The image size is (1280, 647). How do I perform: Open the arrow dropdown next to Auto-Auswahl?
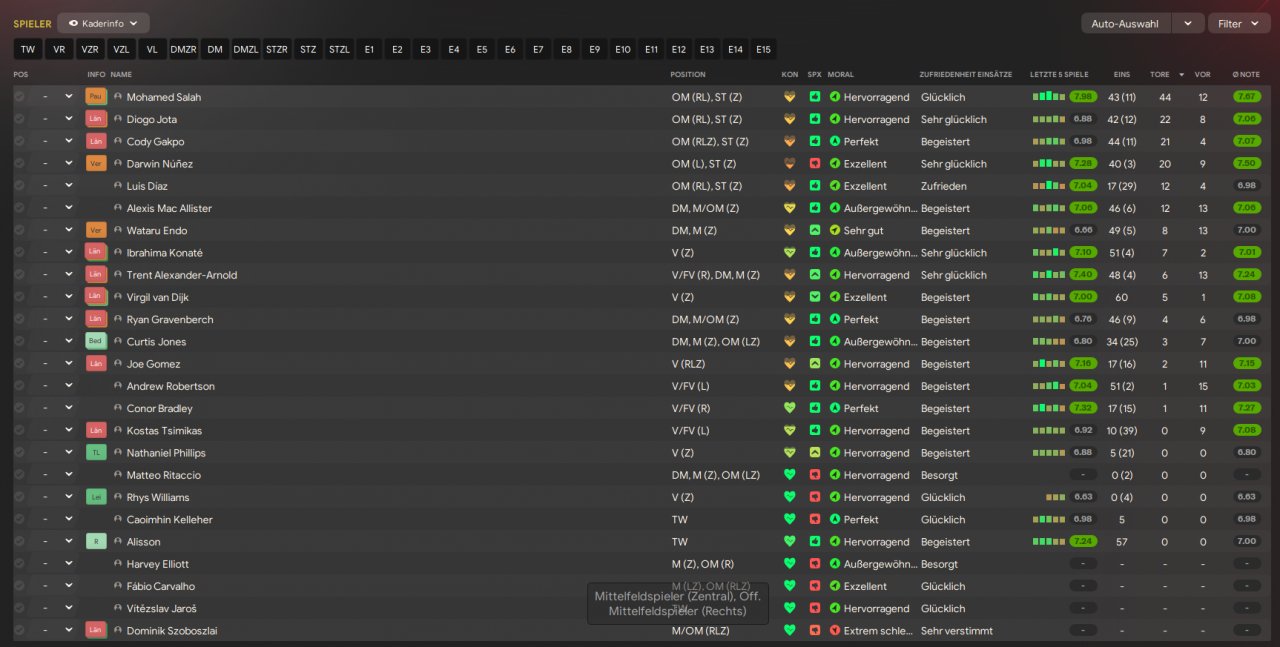click(x=1187, y=23)
